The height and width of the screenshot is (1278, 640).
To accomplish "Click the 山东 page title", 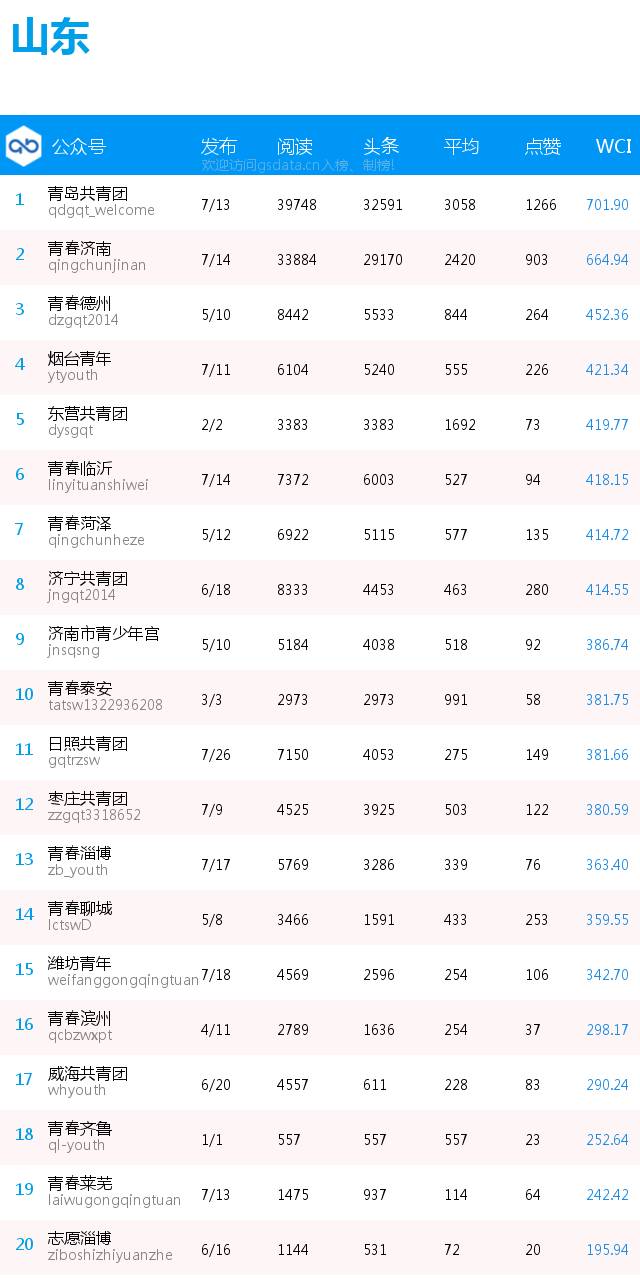I will coord(51,37).
